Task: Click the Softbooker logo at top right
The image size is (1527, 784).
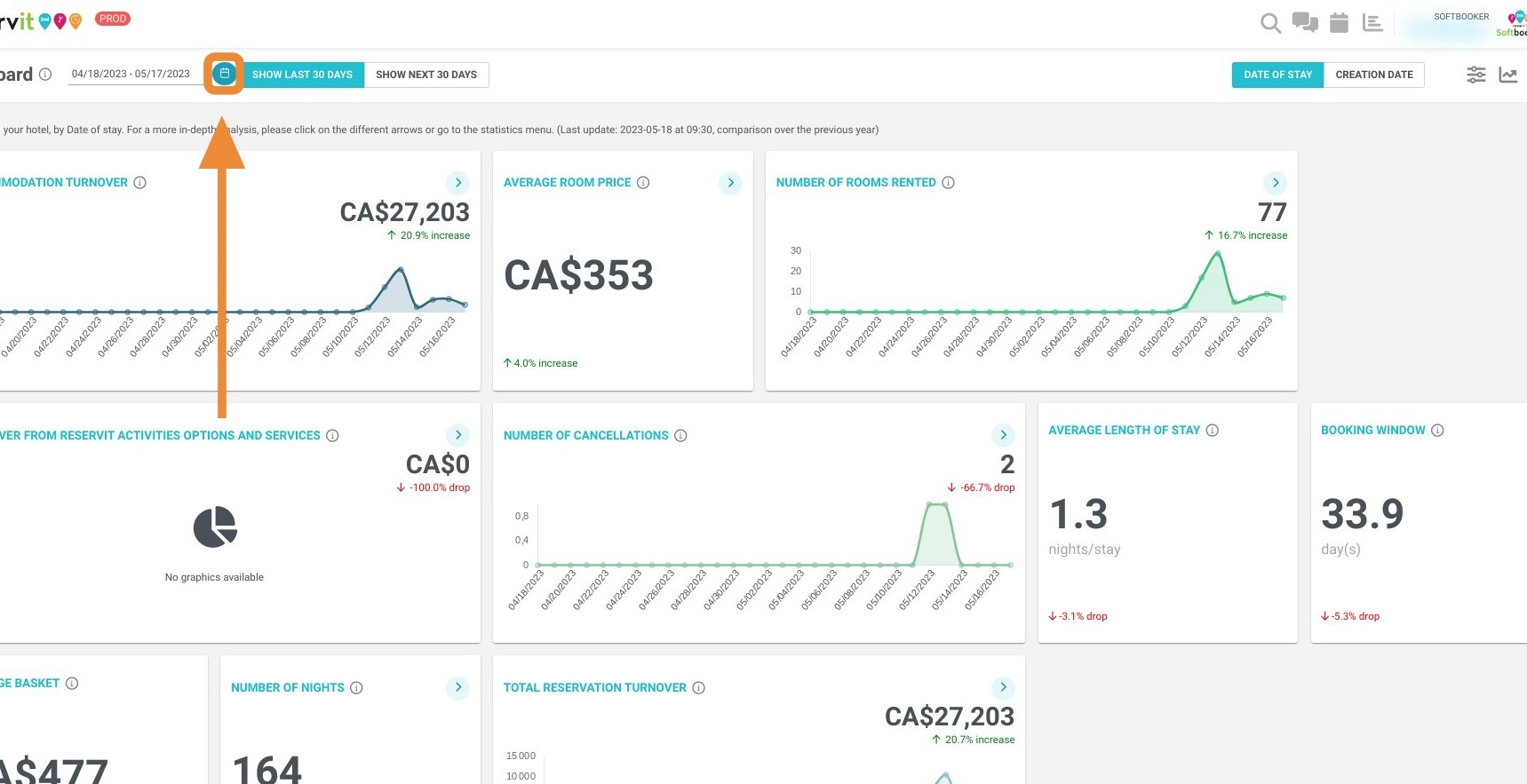Action: [1512, 23]
